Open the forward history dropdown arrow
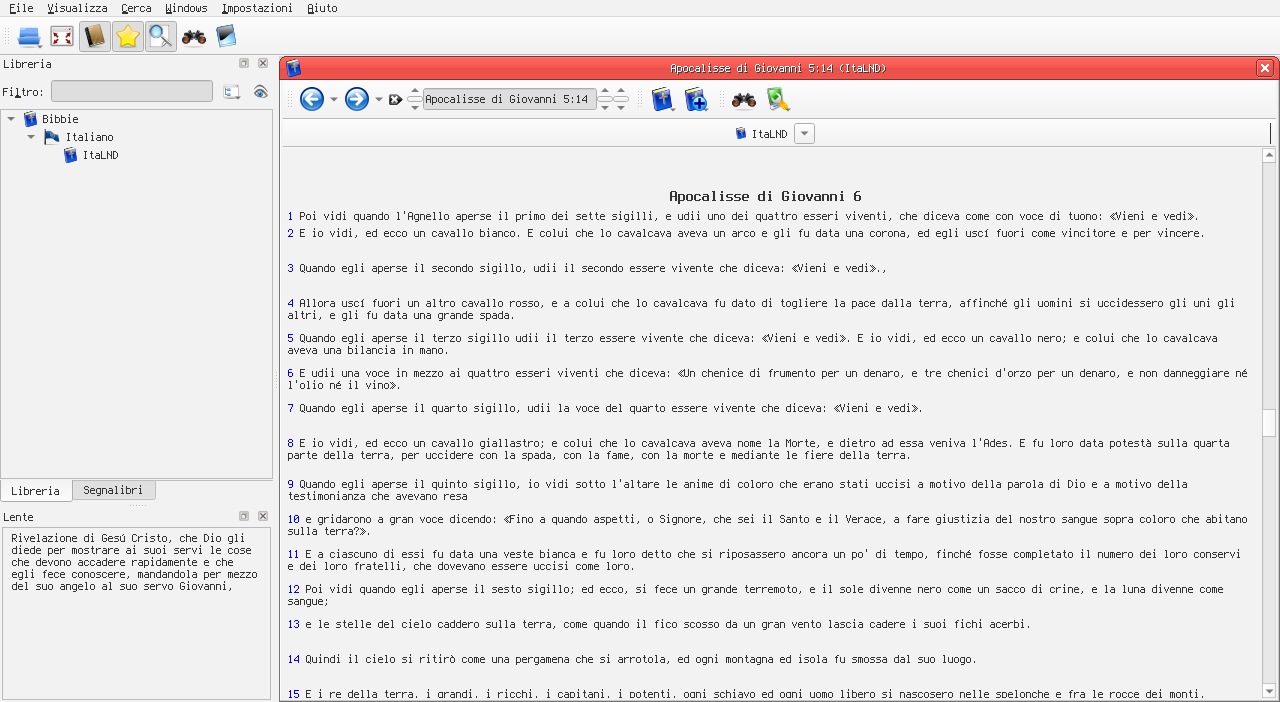Image resolution: width=1280 pixels, height=702 pixels. coord(379,99)
